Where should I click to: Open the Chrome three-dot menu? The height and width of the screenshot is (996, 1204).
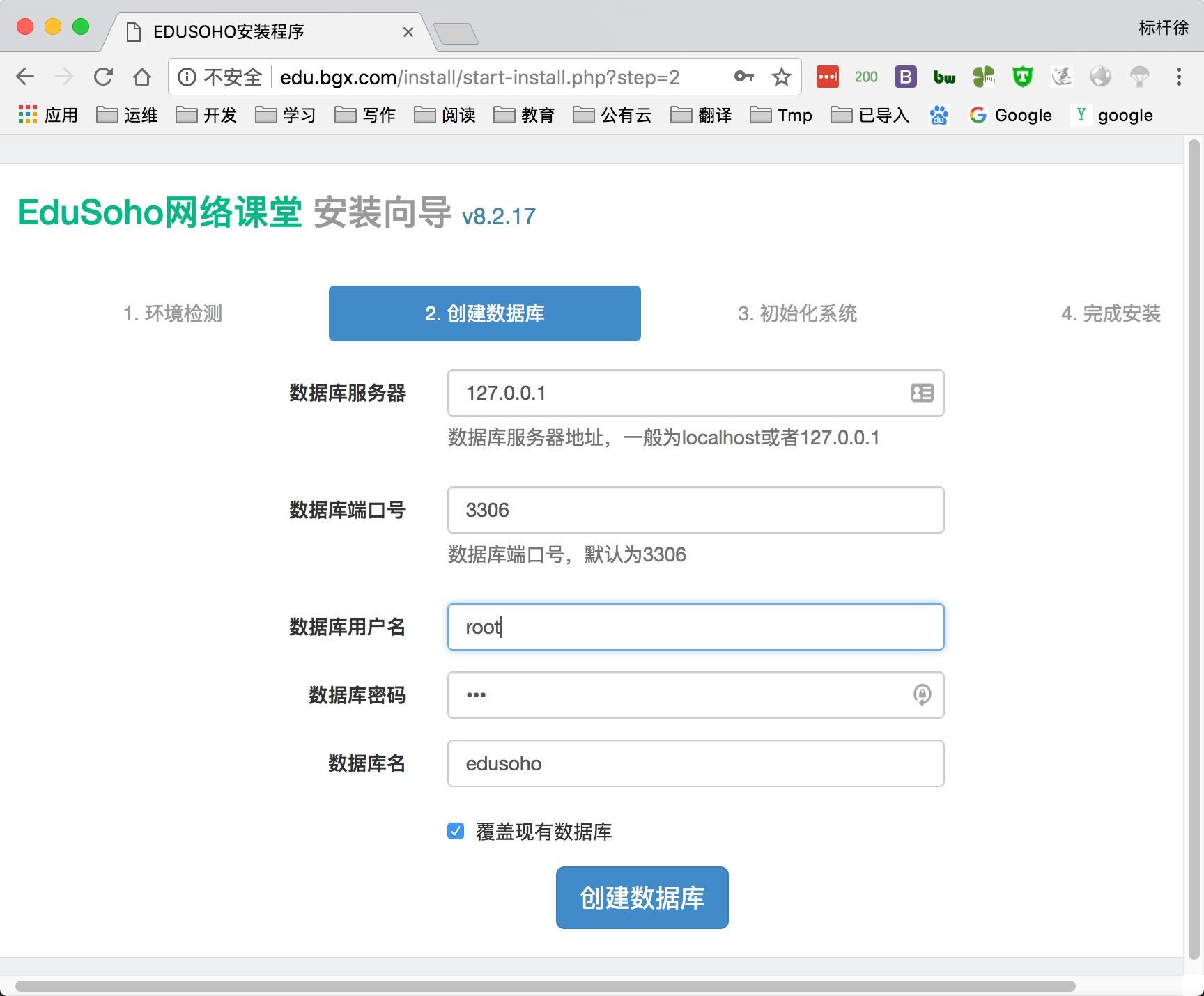[1179, 77]
